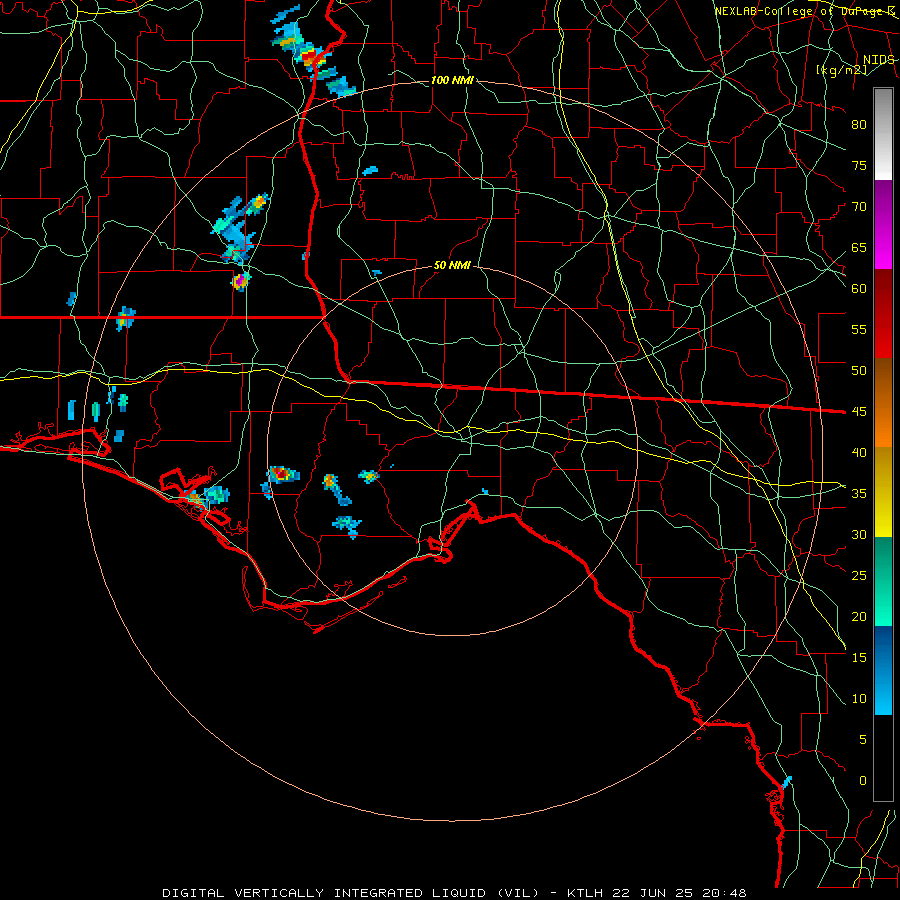
Task: Click the 25 value on the color scale
Action: pyautogui.click(x=859, y=576)
